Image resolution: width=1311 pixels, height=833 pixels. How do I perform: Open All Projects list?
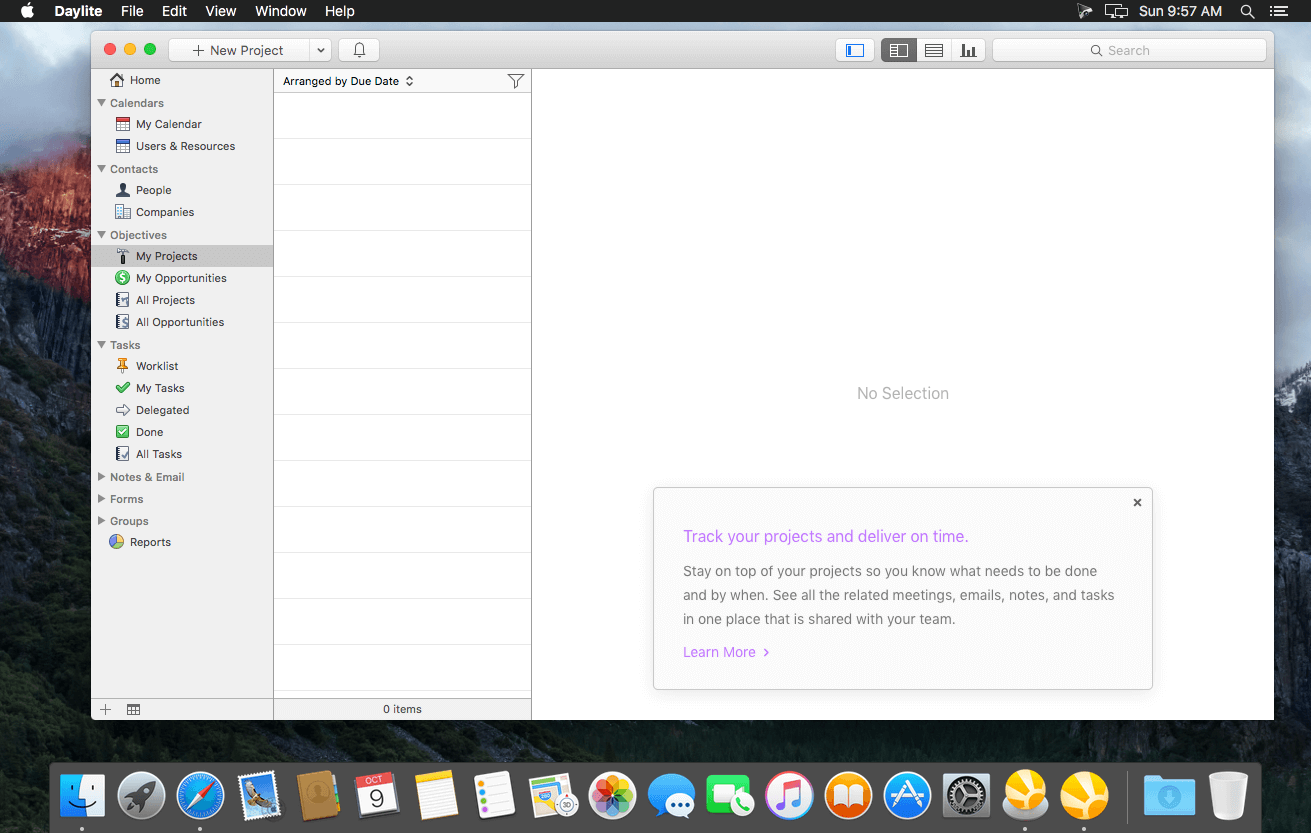click(155, 300)
